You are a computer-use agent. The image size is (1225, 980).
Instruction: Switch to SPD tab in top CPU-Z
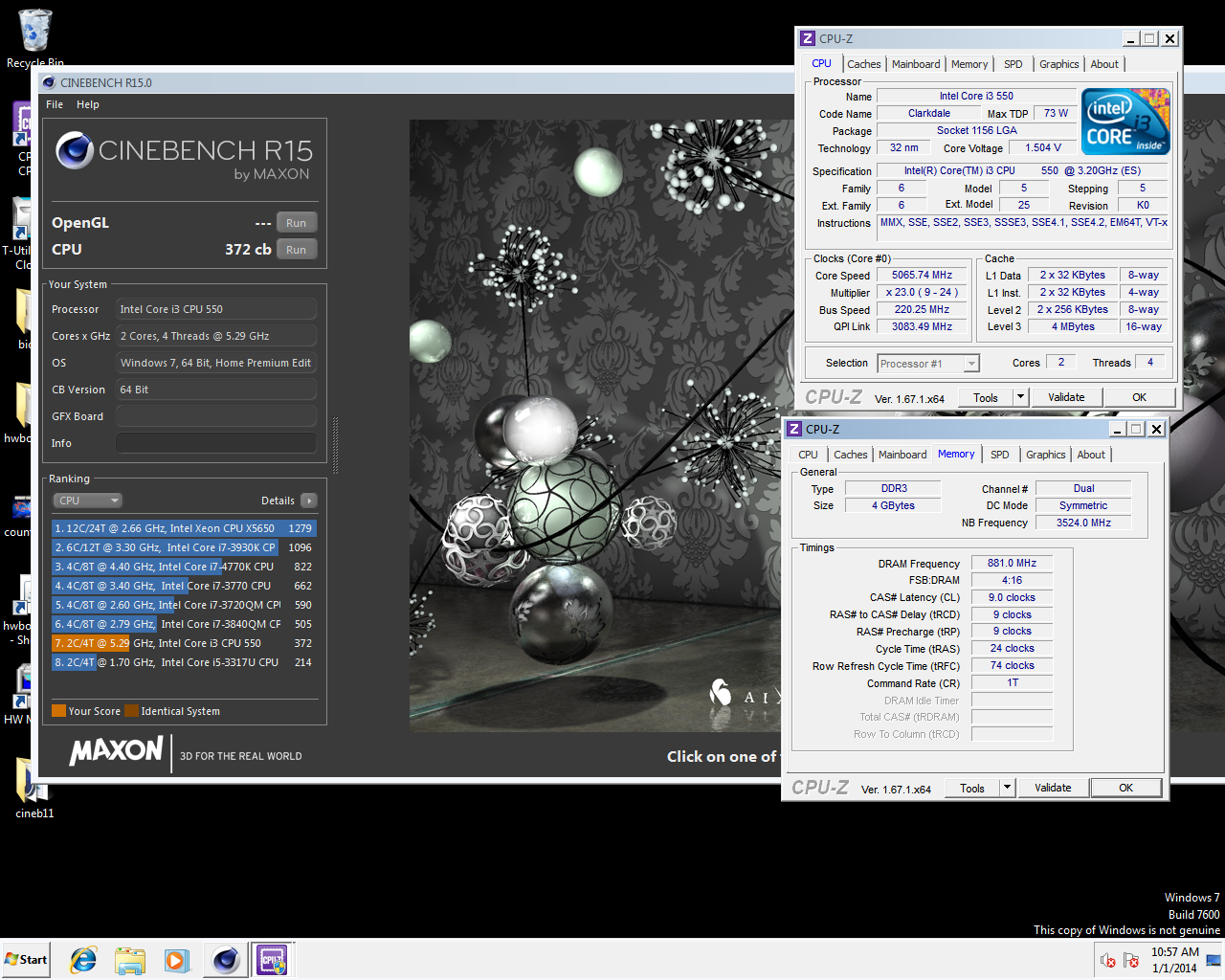point(1013,64)
